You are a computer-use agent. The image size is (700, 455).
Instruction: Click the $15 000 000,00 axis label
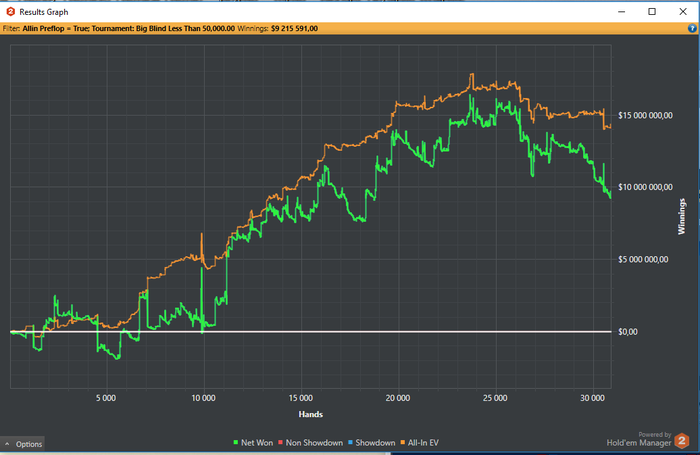point(645,115)
